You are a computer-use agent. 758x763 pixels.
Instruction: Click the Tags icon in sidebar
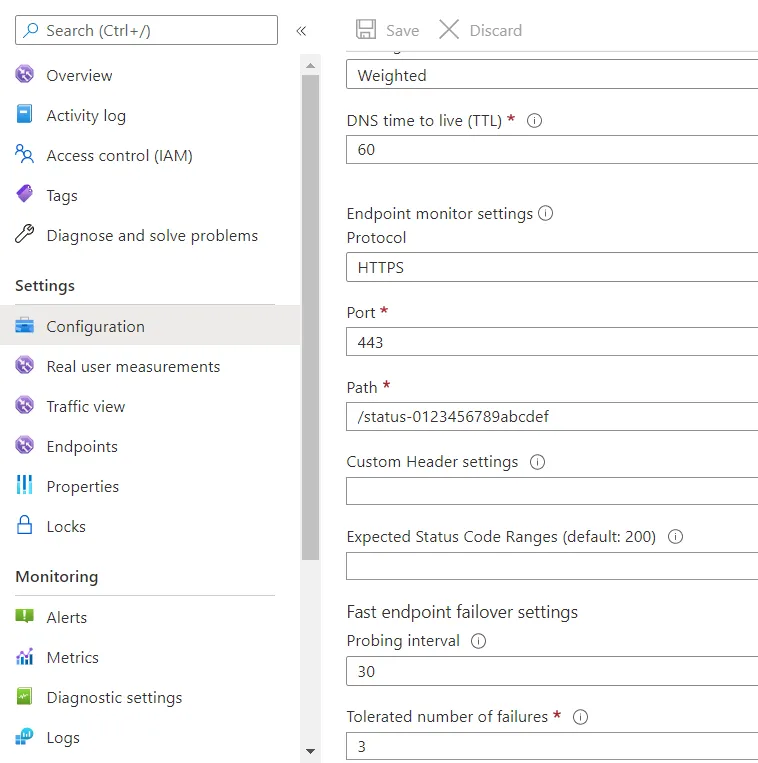25,195
